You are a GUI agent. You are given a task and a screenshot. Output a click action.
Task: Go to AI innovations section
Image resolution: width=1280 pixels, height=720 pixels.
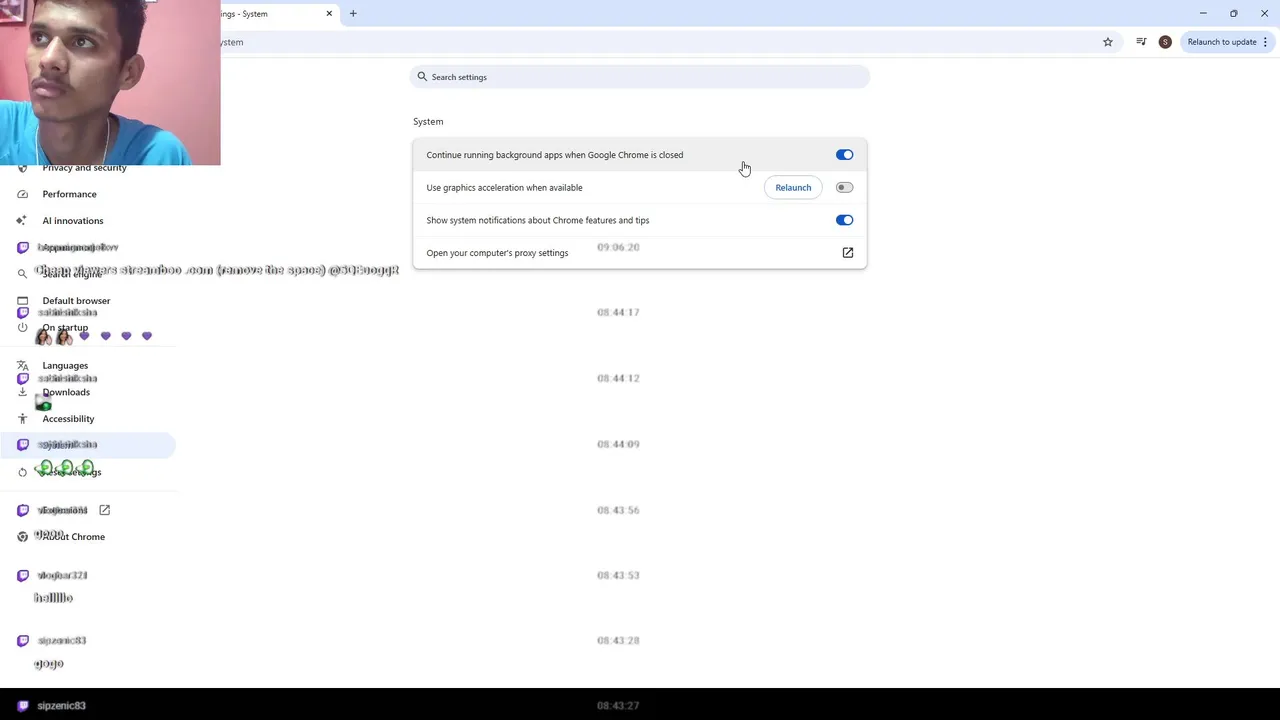pyautogui.click(x=72, y=220)
